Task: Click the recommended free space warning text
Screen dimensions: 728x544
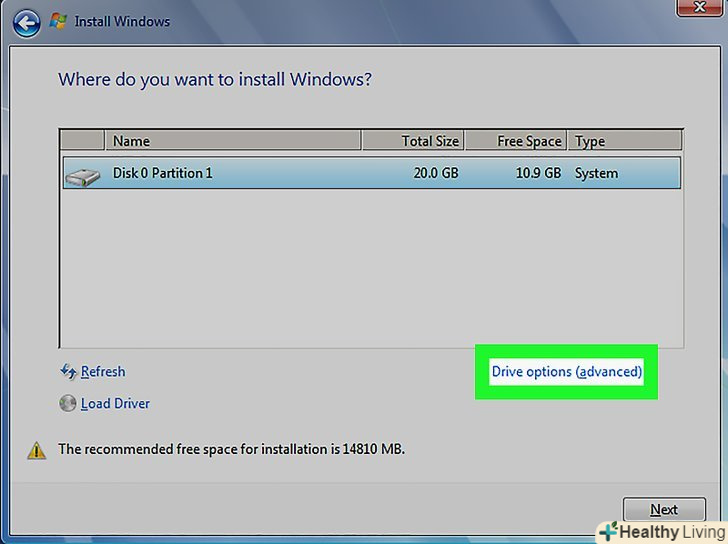Action: tap(231, 449)
